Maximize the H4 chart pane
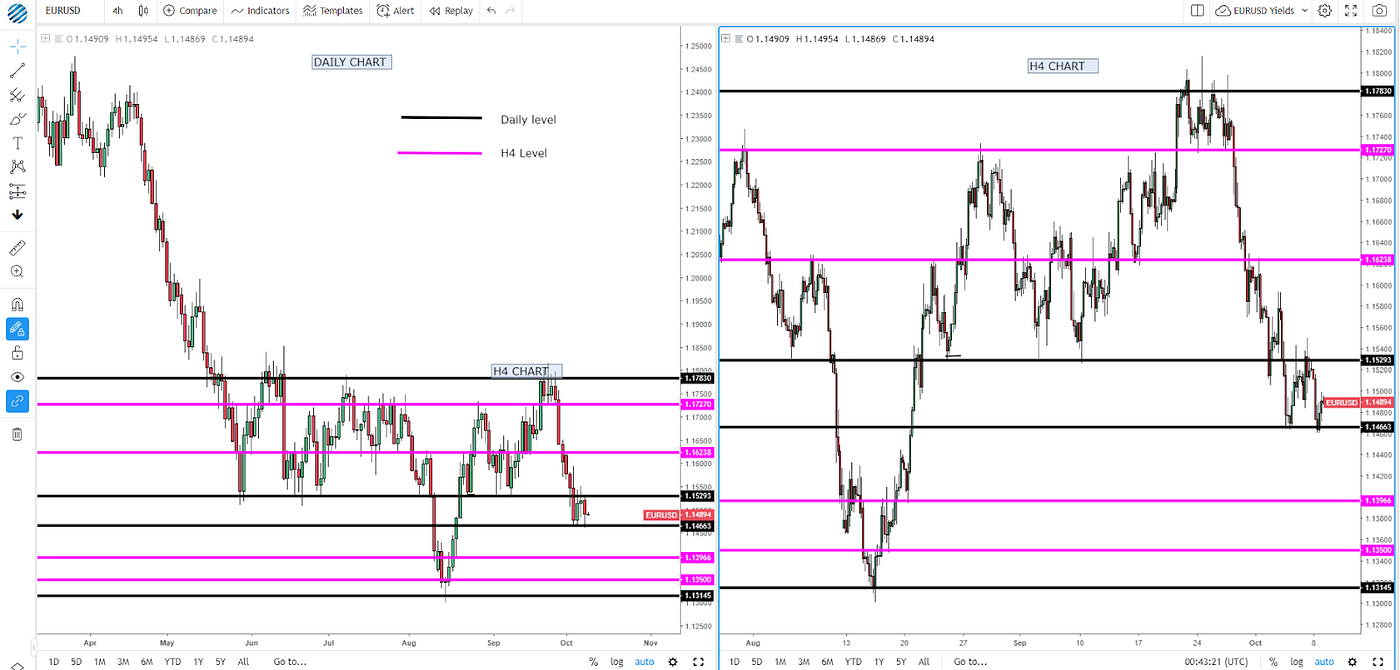 pyautogui.click(x=1378, y=661)
